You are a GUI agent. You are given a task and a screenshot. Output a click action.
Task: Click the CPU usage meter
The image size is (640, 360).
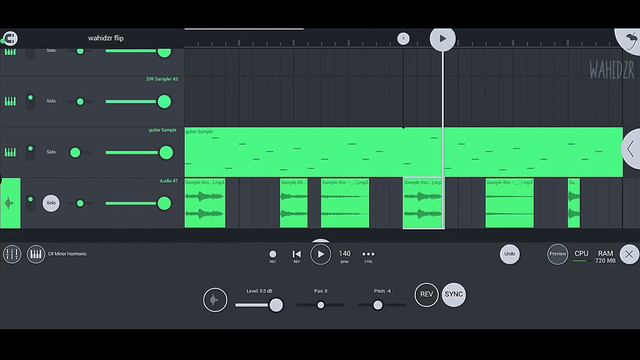click(581, 256)
